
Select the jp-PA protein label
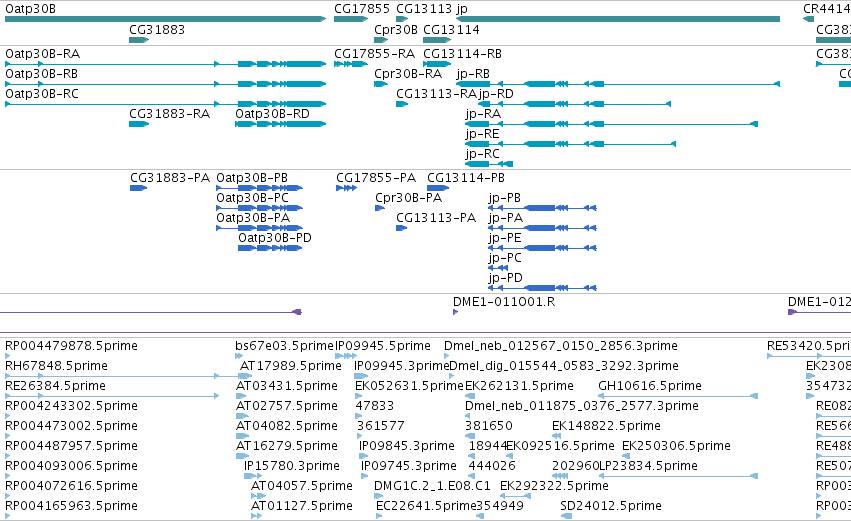(x=506, y=218)
